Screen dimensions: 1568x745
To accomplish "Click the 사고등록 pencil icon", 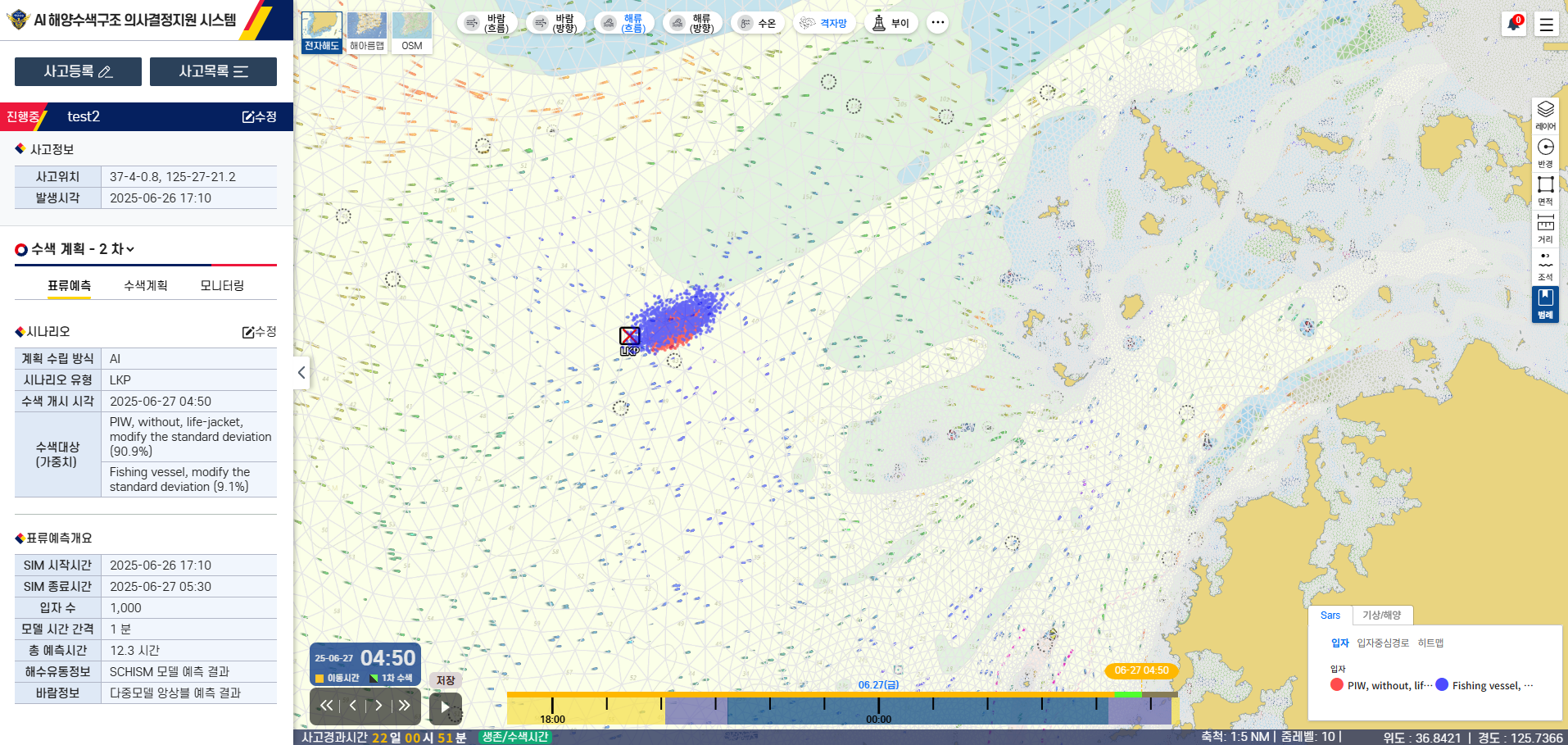I will click(x=106, y=72).
